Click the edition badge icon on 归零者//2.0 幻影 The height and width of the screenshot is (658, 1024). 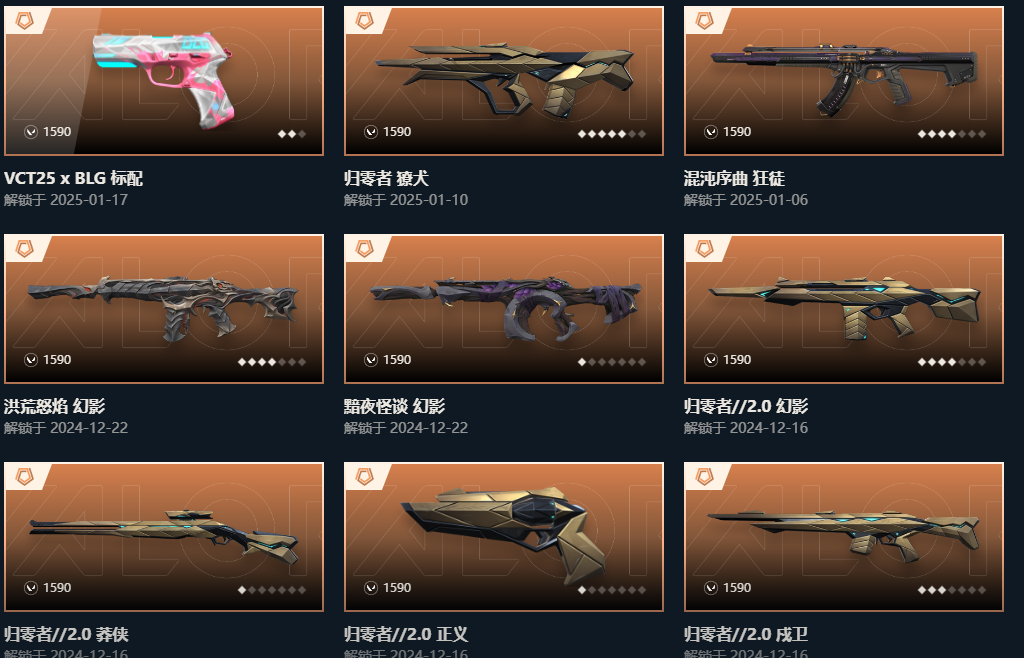pyautogui.click(x=704, y=249)
